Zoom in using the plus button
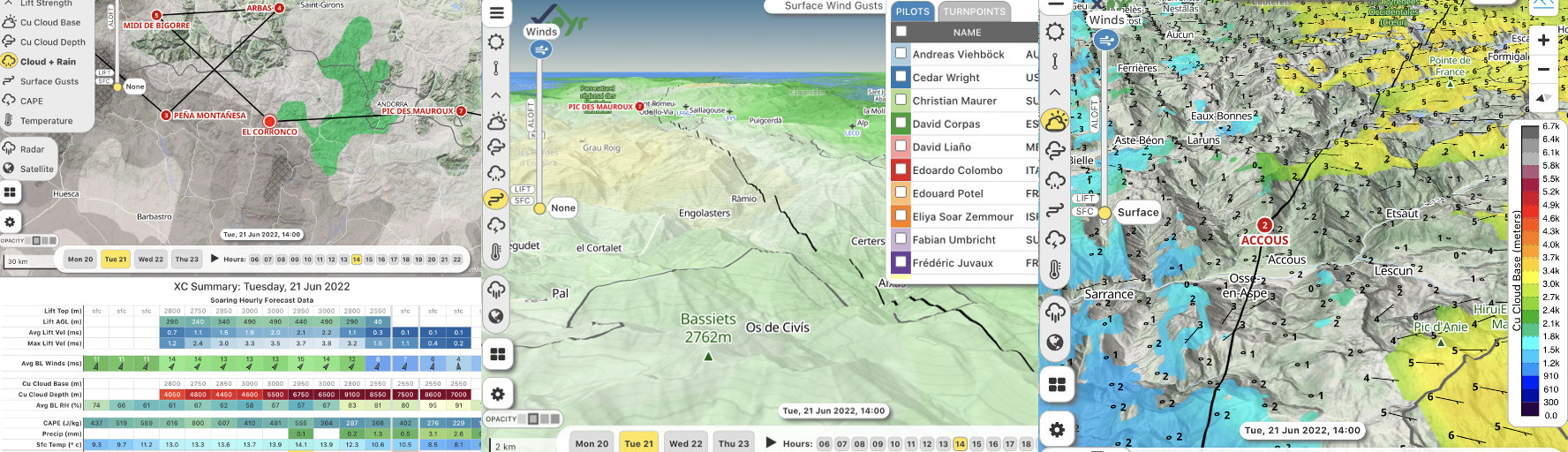Screen dimensions: 1568x452 (x=1543, y=40)
